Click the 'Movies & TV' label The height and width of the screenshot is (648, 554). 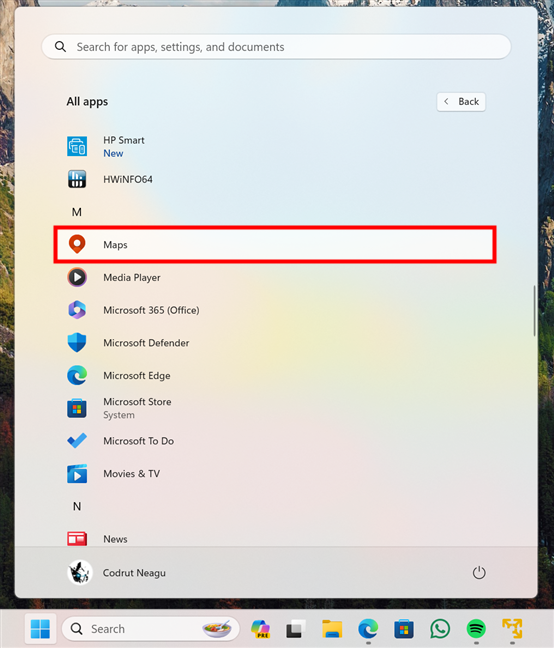click(x=131, y=474)
